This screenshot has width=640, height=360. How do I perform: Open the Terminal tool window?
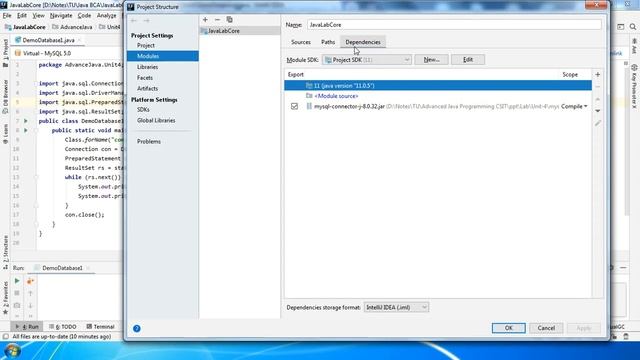(100, 327)
